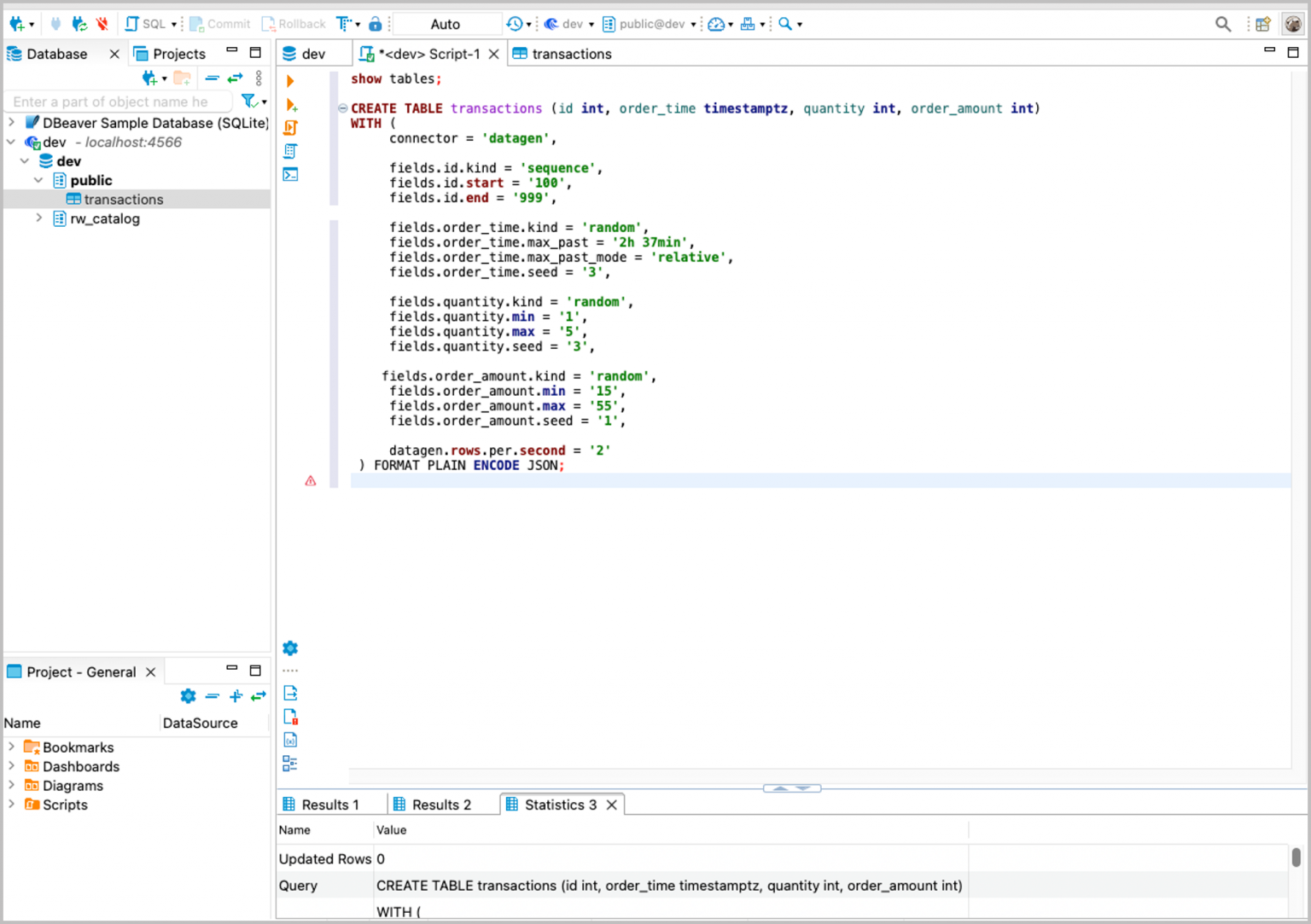Open the SQL console output icon
1311x924 pixels.
pos(290,175)
